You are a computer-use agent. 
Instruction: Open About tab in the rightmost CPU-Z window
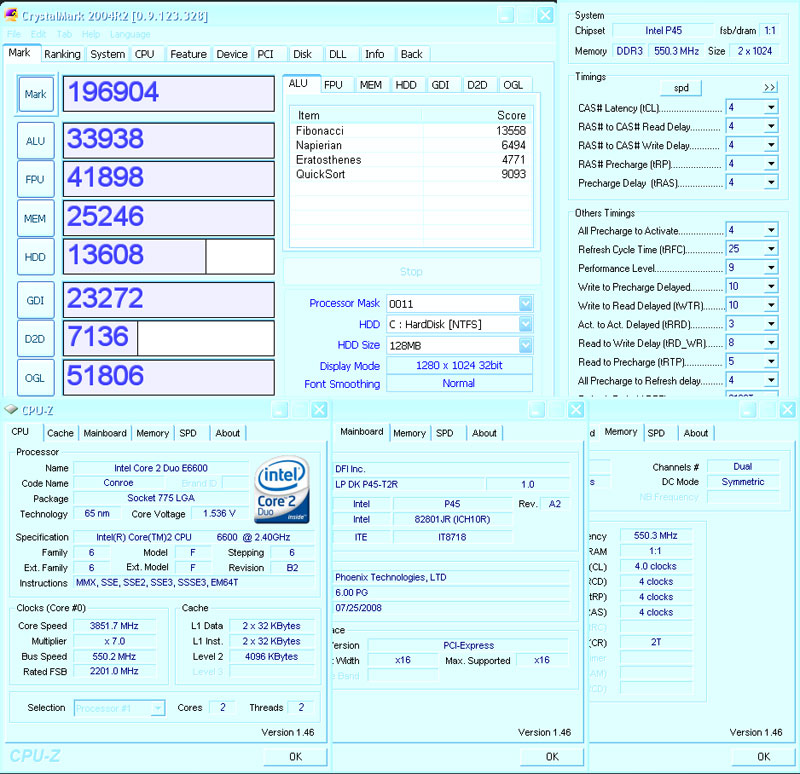pos(696,433)
